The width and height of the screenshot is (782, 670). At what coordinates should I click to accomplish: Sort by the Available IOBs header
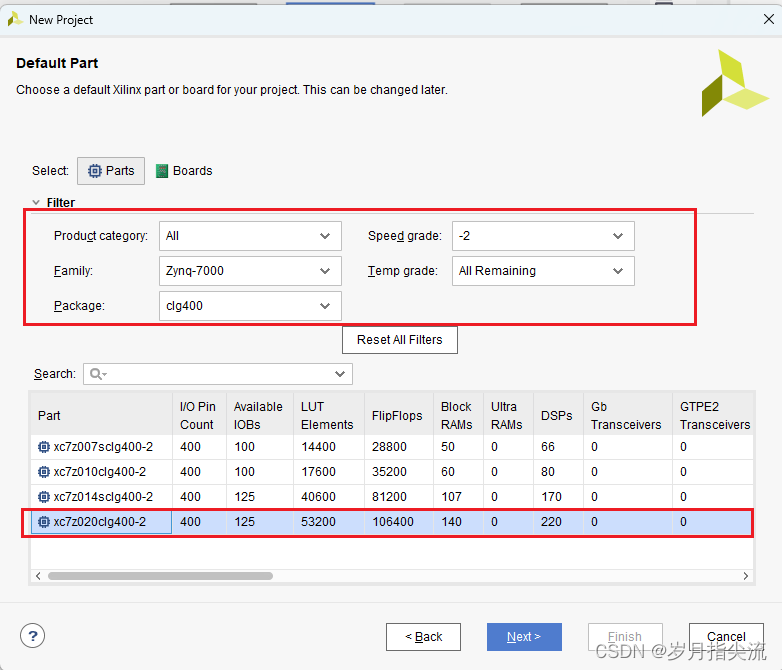pyautogui.click(x=260, y=416)
